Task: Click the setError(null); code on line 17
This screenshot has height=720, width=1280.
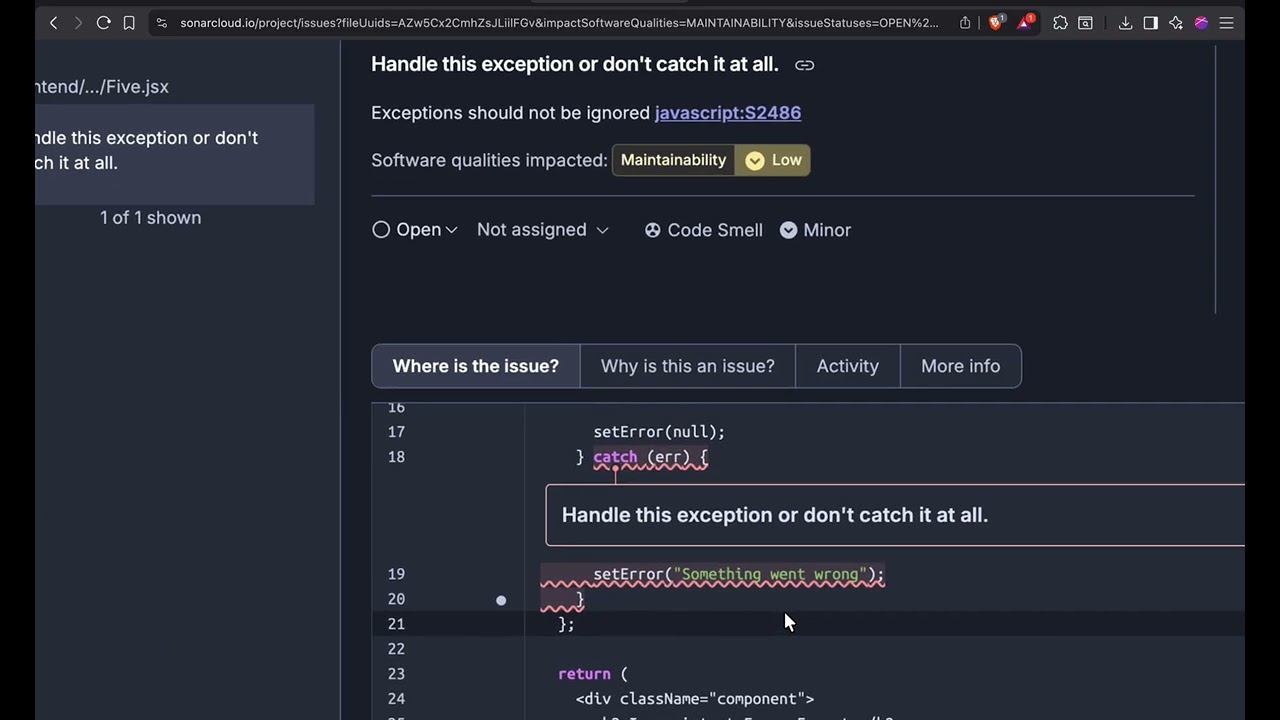Action: pyautogui.click(x=659, y=432)
